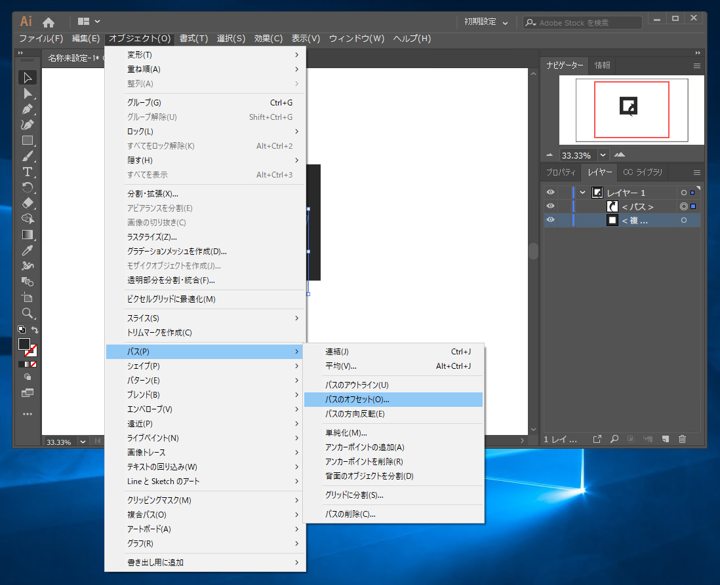Open status bar zoom dropdown arrow
The width and height of the screenshot is (720, 585).
(x=83, y=442)
